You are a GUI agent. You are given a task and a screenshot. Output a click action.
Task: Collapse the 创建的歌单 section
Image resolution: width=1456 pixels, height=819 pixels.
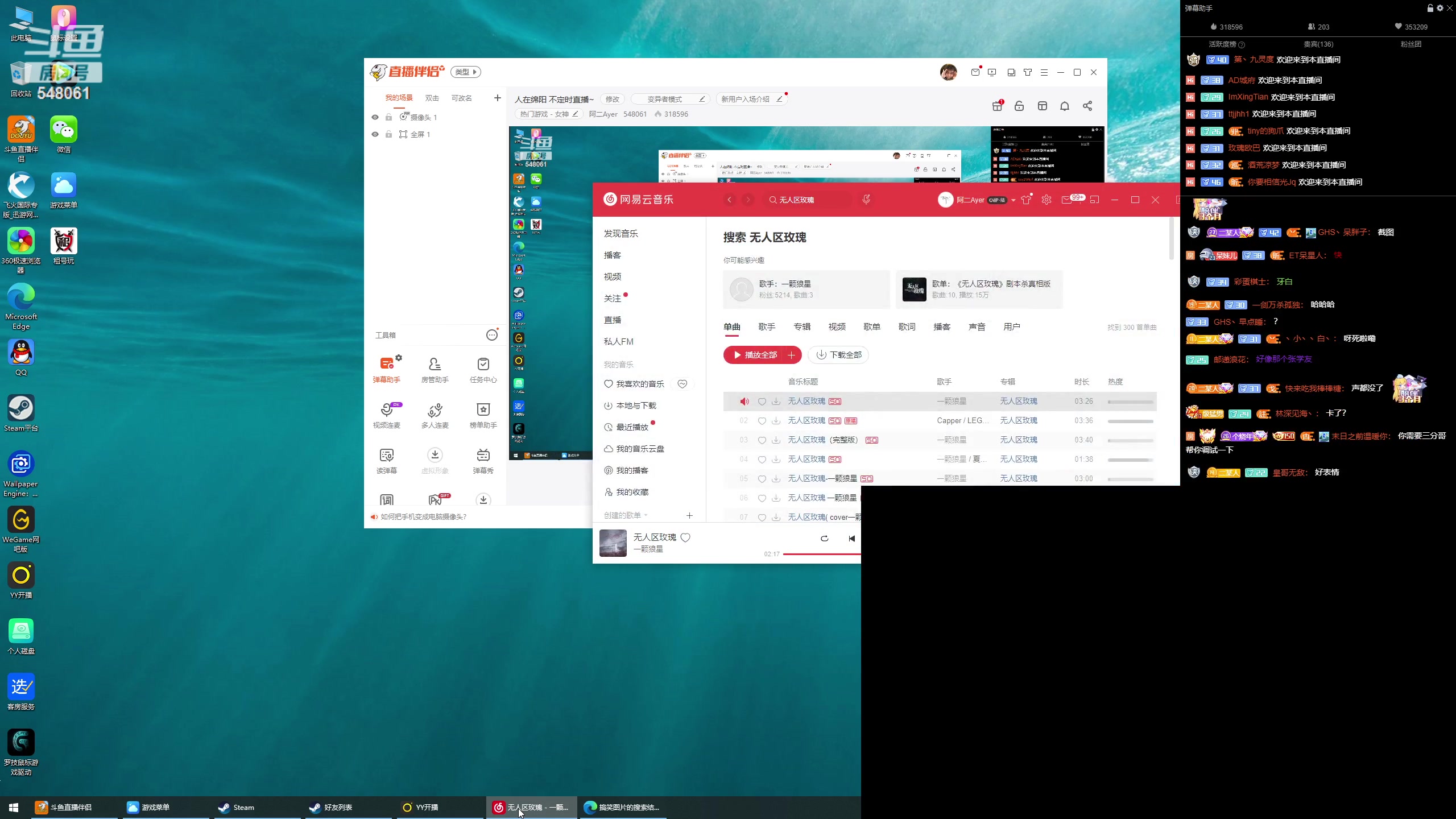click(x=626, y=515)
